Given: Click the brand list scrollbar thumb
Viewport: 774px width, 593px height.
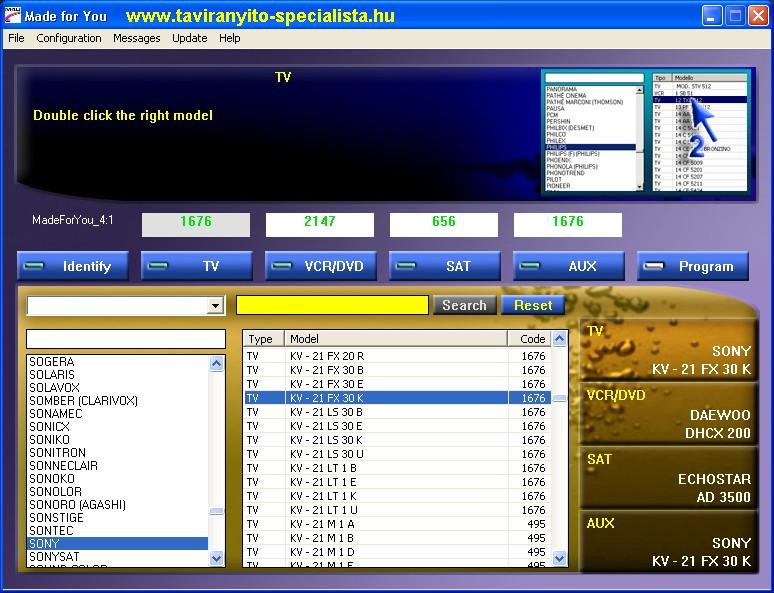Looking at the screenshot, I should pos(216,512).
